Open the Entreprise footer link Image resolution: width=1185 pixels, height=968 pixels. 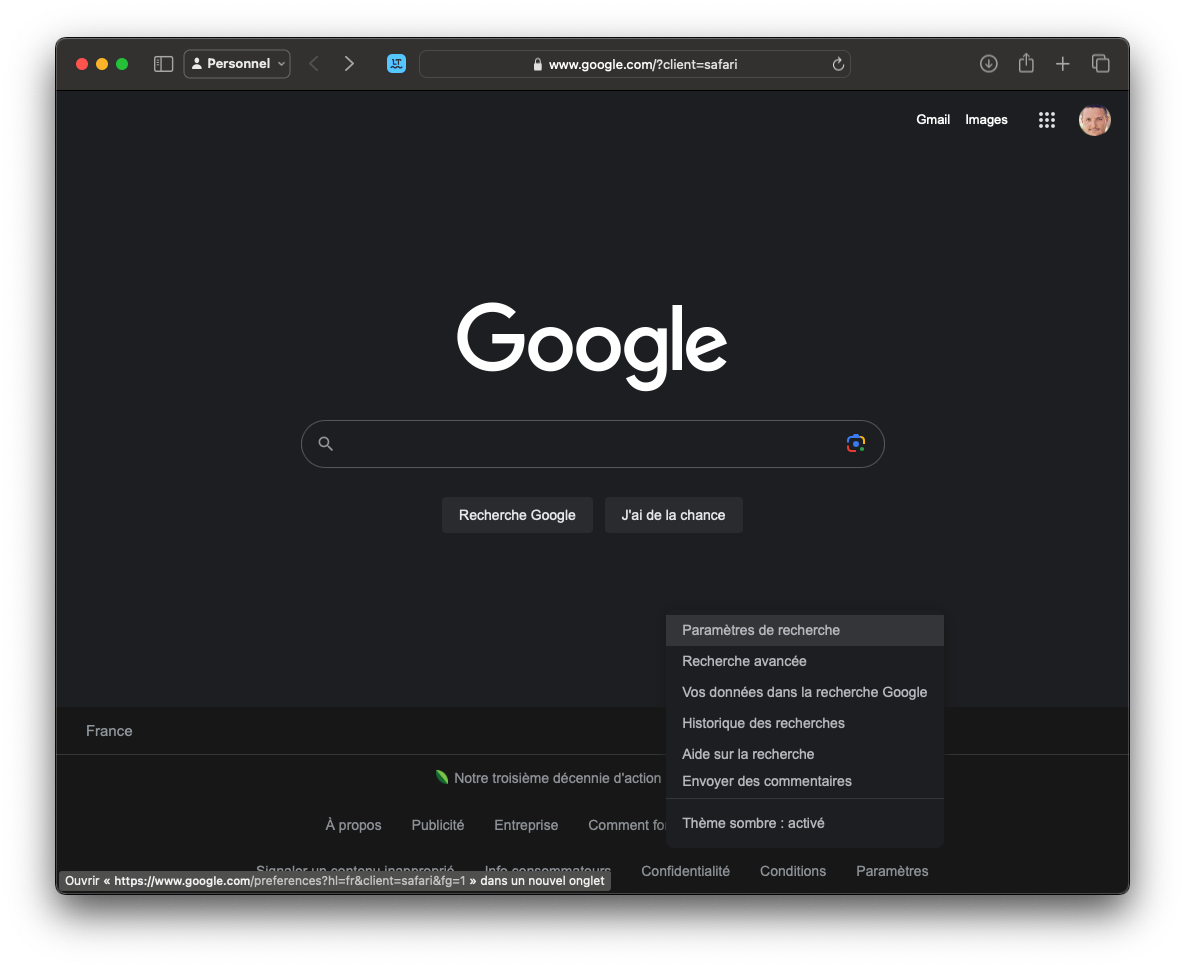[x=526, y=825]
